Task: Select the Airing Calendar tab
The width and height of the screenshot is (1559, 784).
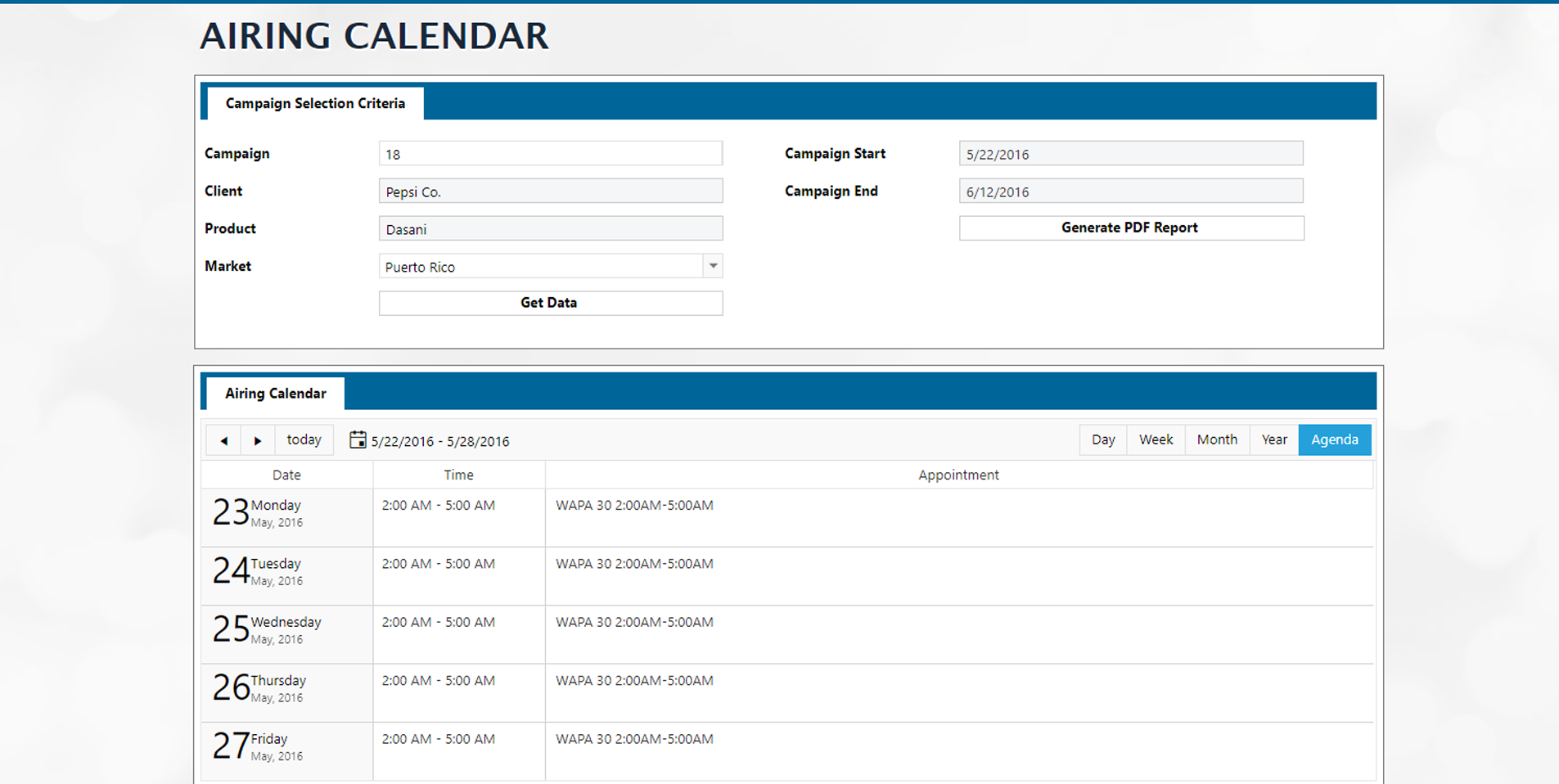Action: point(275,394)
